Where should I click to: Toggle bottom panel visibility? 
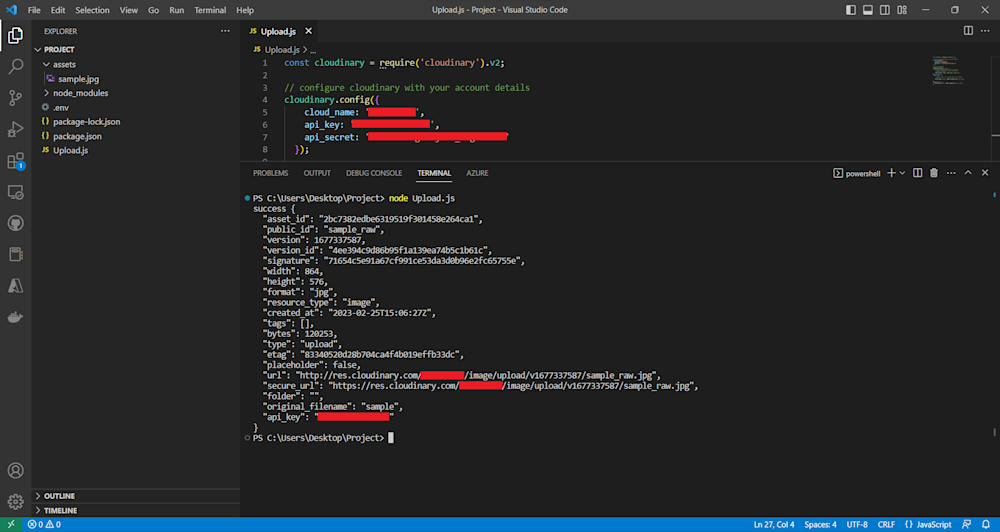868,10
